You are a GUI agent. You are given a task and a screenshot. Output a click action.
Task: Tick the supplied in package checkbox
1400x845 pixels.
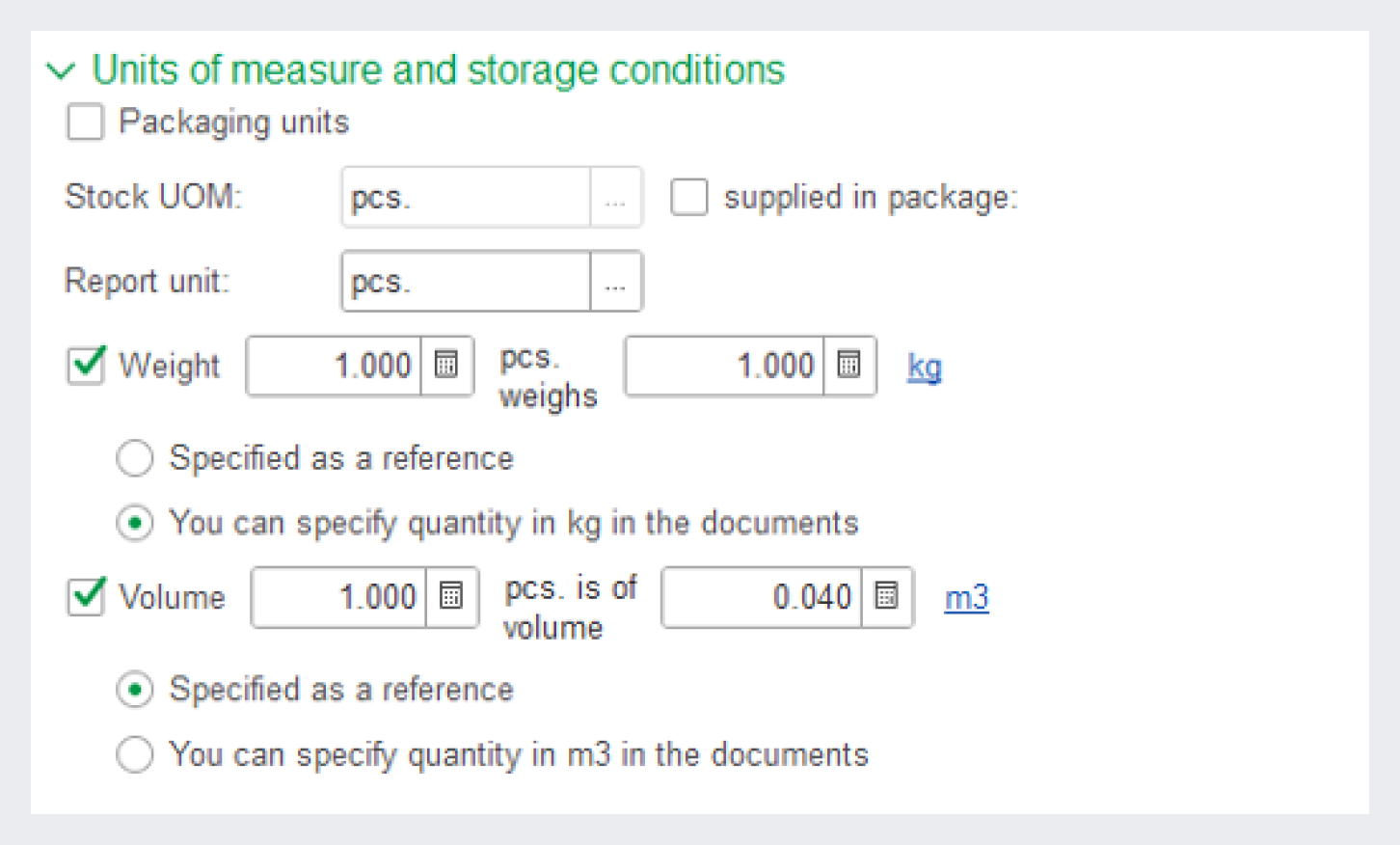pyautogui.click(x=689, y=197)
